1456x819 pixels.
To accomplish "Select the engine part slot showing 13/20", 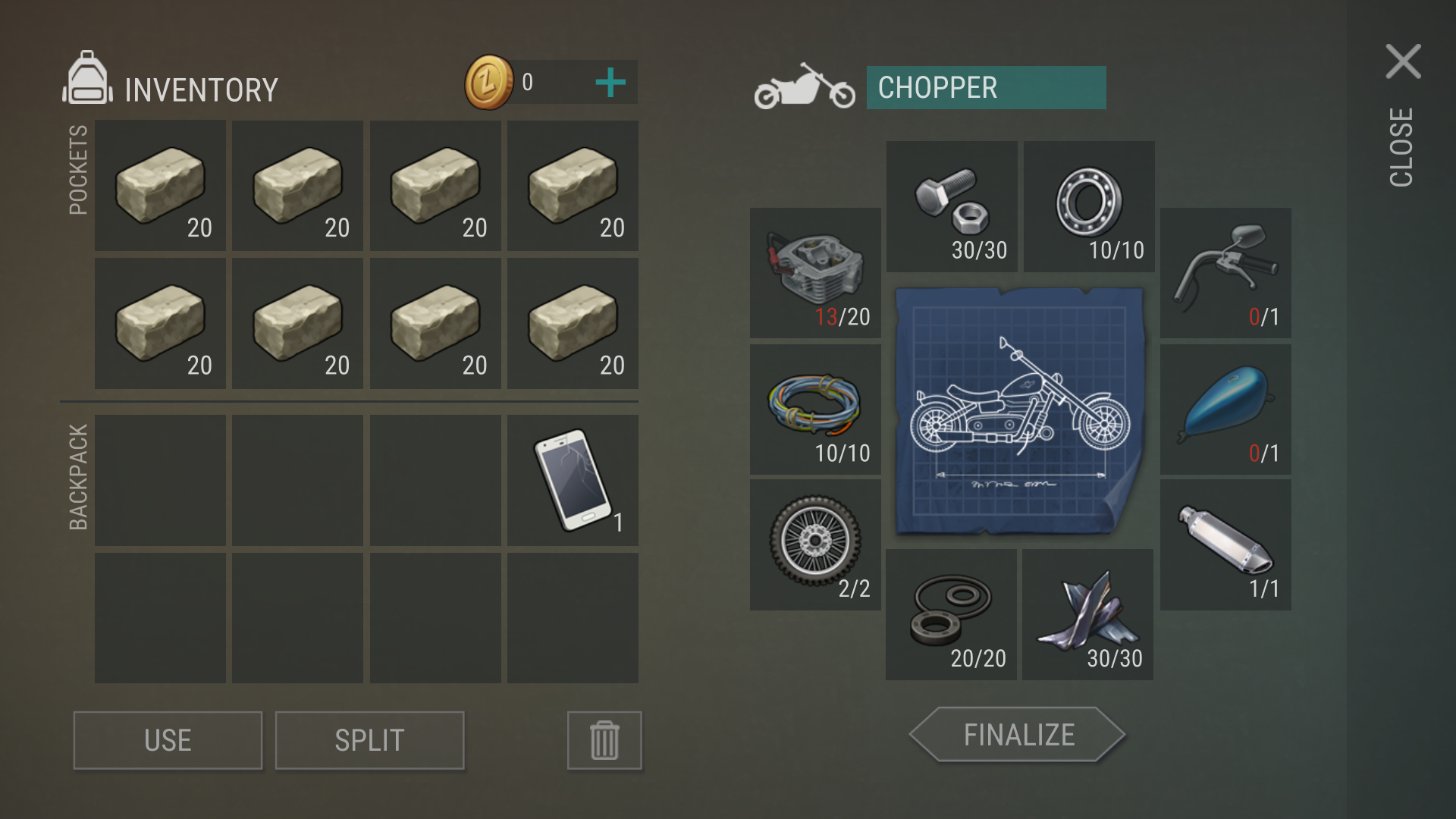I will tap(815, 273).
